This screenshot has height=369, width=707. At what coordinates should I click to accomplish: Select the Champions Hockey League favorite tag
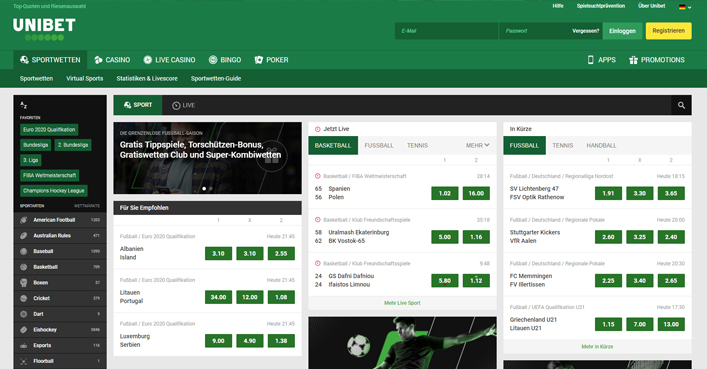[x=54, y=191]
